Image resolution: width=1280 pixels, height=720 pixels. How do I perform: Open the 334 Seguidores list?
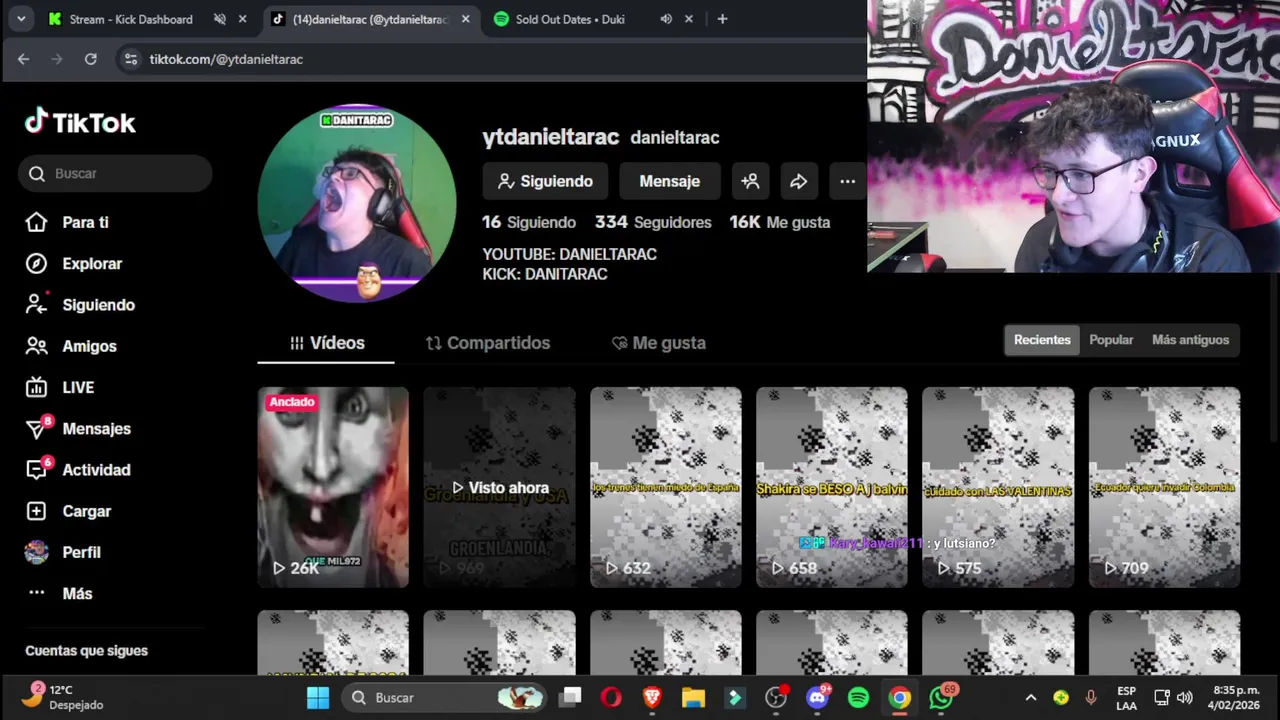click(653, 222)
